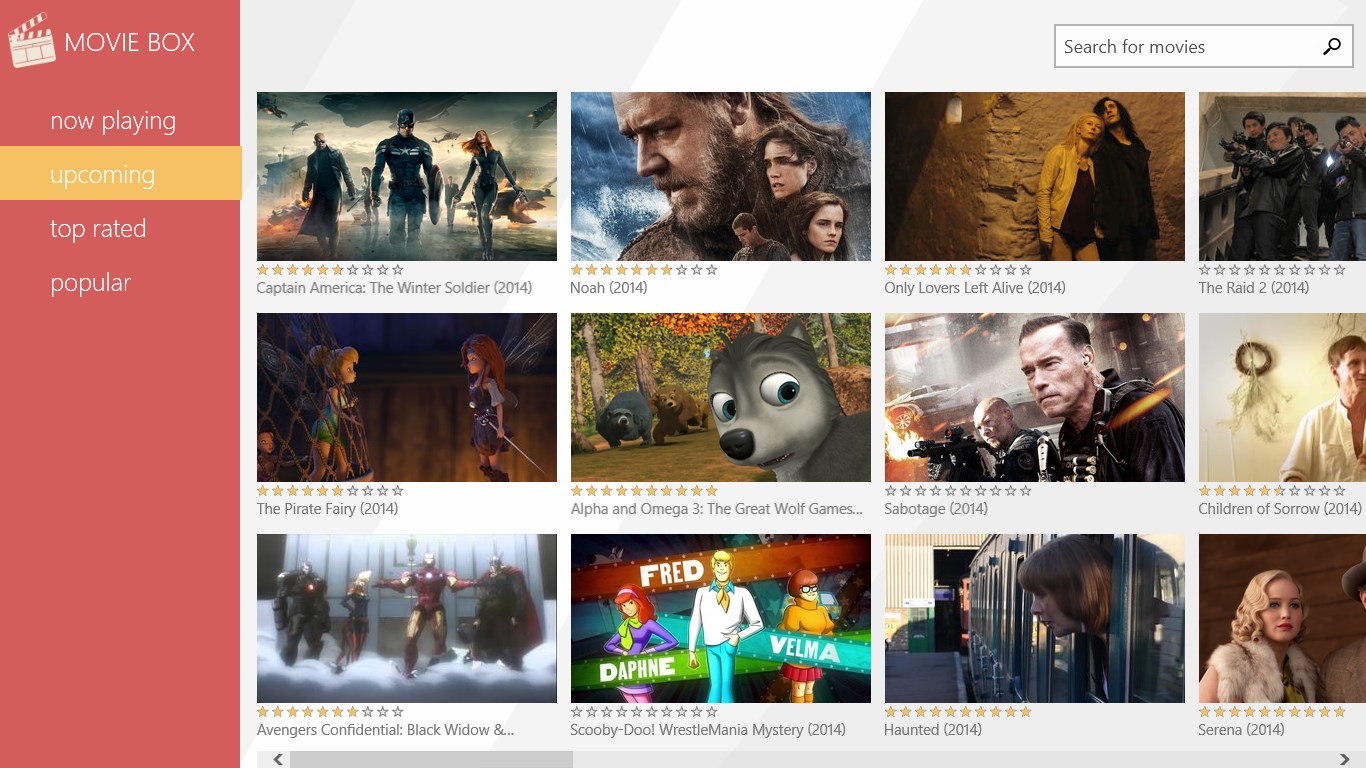Open The Pirate Fairy thumbnail

pyautogui.click(x=407, y=397)
